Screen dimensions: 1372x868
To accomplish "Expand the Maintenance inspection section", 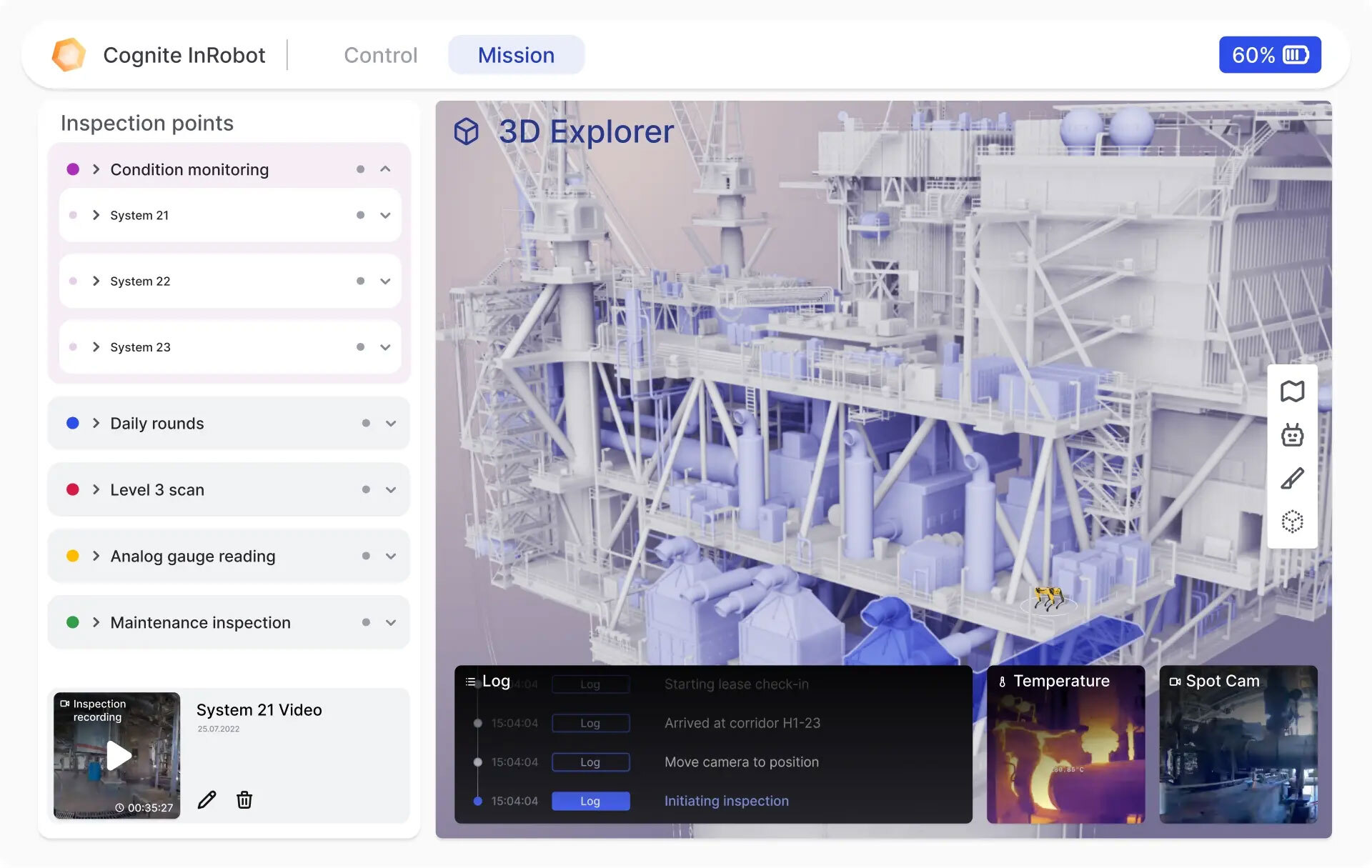I will coord(390,622).
